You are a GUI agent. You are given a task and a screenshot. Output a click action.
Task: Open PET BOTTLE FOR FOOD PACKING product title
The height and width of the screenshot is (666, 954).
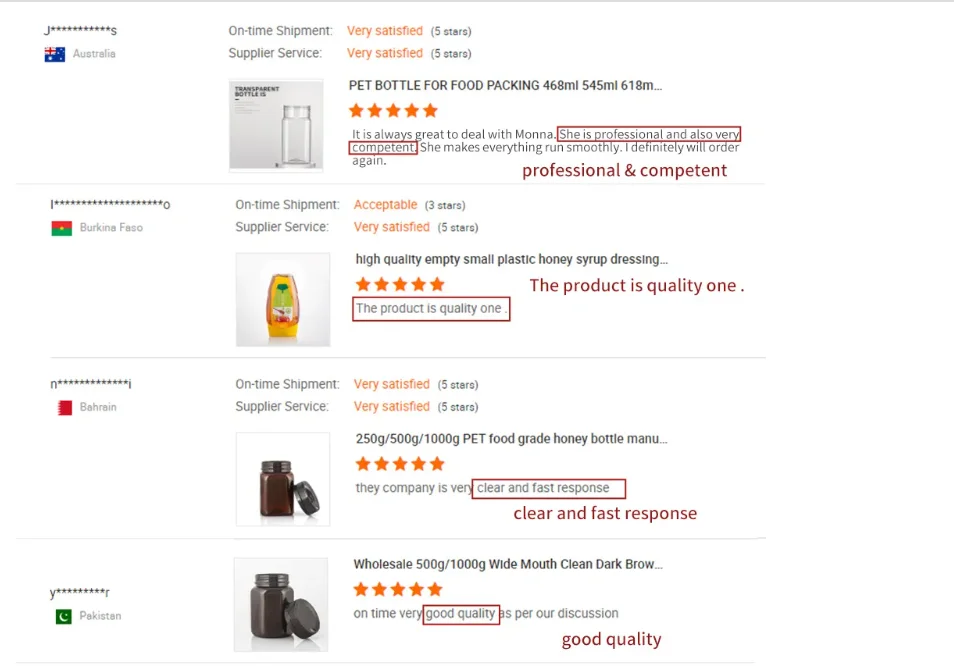505,86
